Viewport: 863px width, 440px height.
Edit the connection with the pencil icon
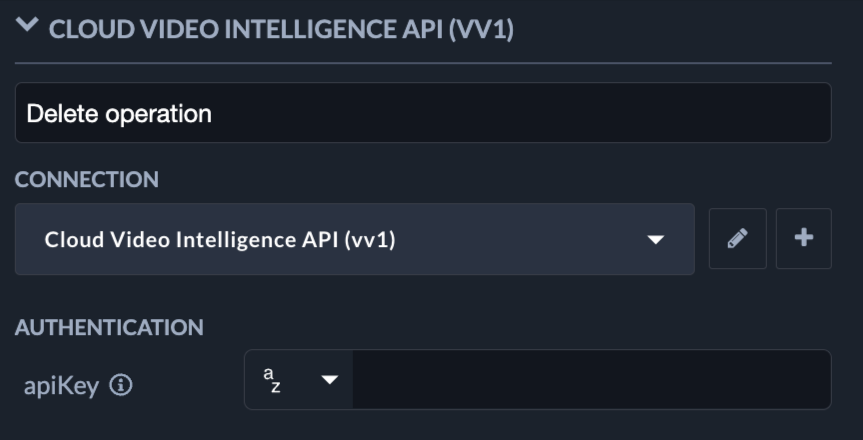click(738, 239)
